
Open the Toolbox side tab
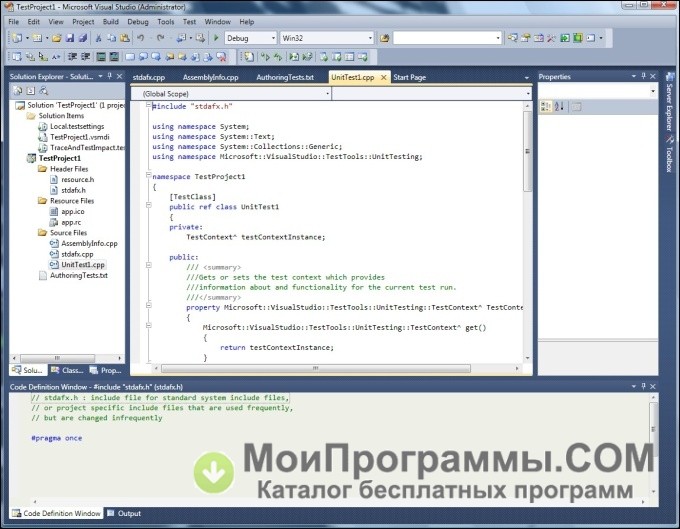(x=670, y=154)
